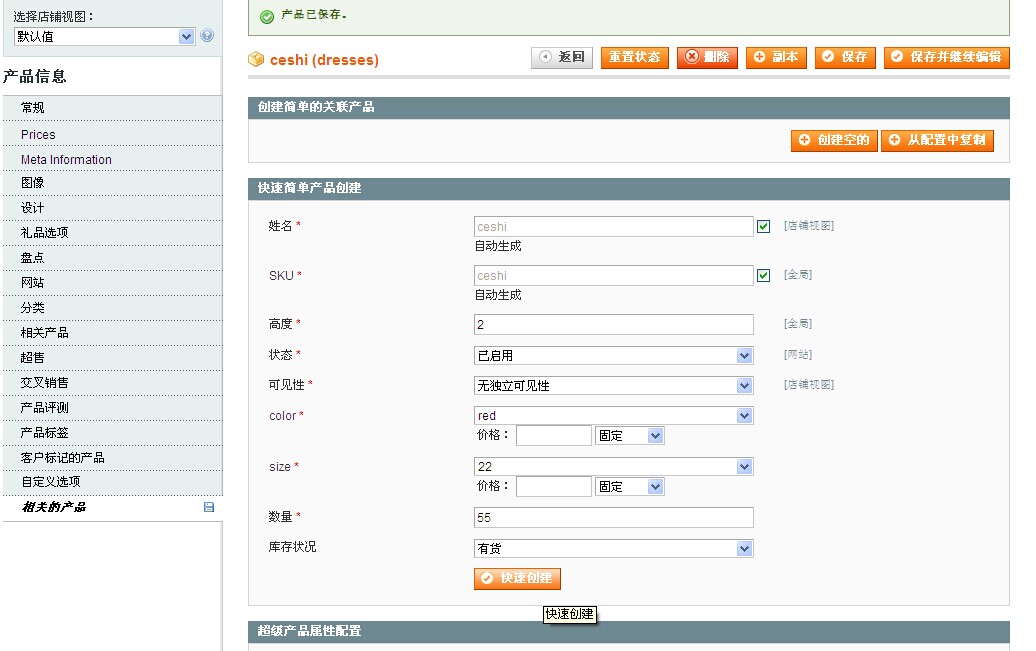Click the red 删除 delete button
The height and width of the screenshot is (651, 1036).
point(707,57)
